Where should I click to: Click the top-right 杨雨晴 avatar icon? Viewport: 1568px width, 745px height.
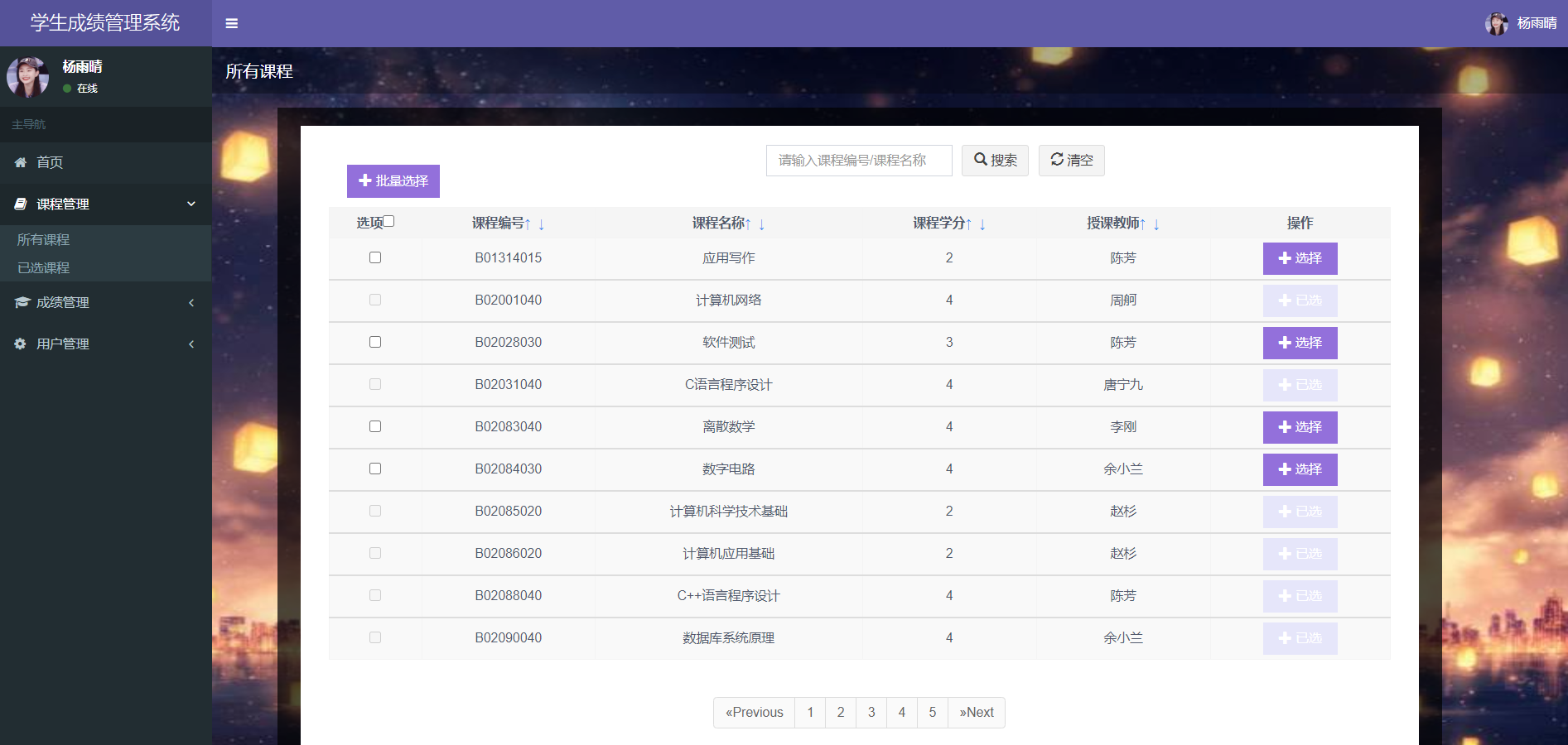[x=1497, y=23]
